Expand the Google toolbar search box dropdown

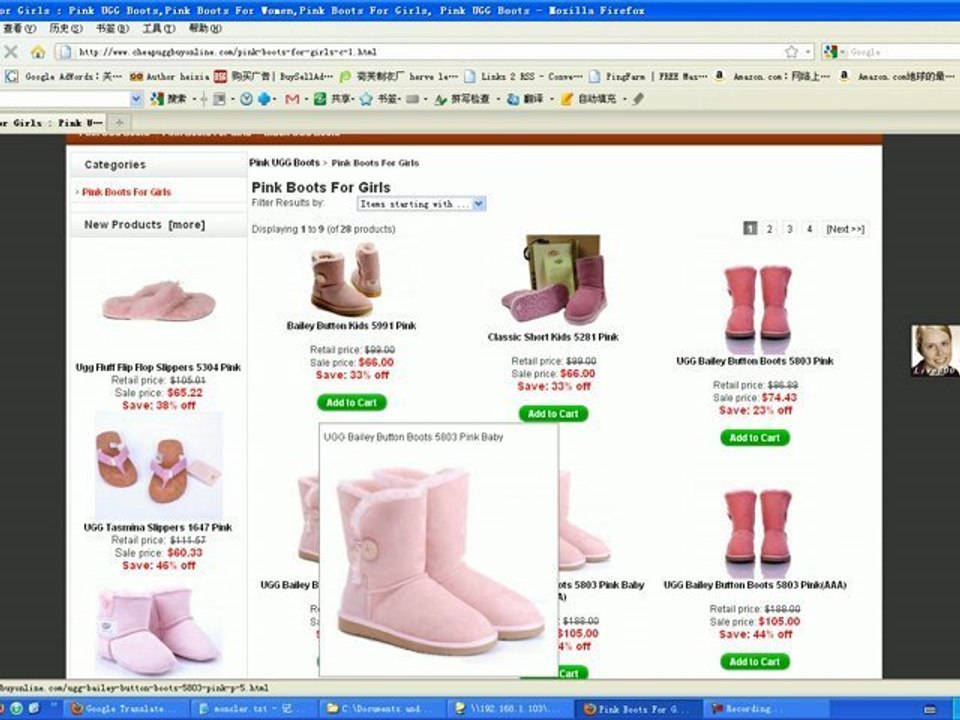click(137, 99)
